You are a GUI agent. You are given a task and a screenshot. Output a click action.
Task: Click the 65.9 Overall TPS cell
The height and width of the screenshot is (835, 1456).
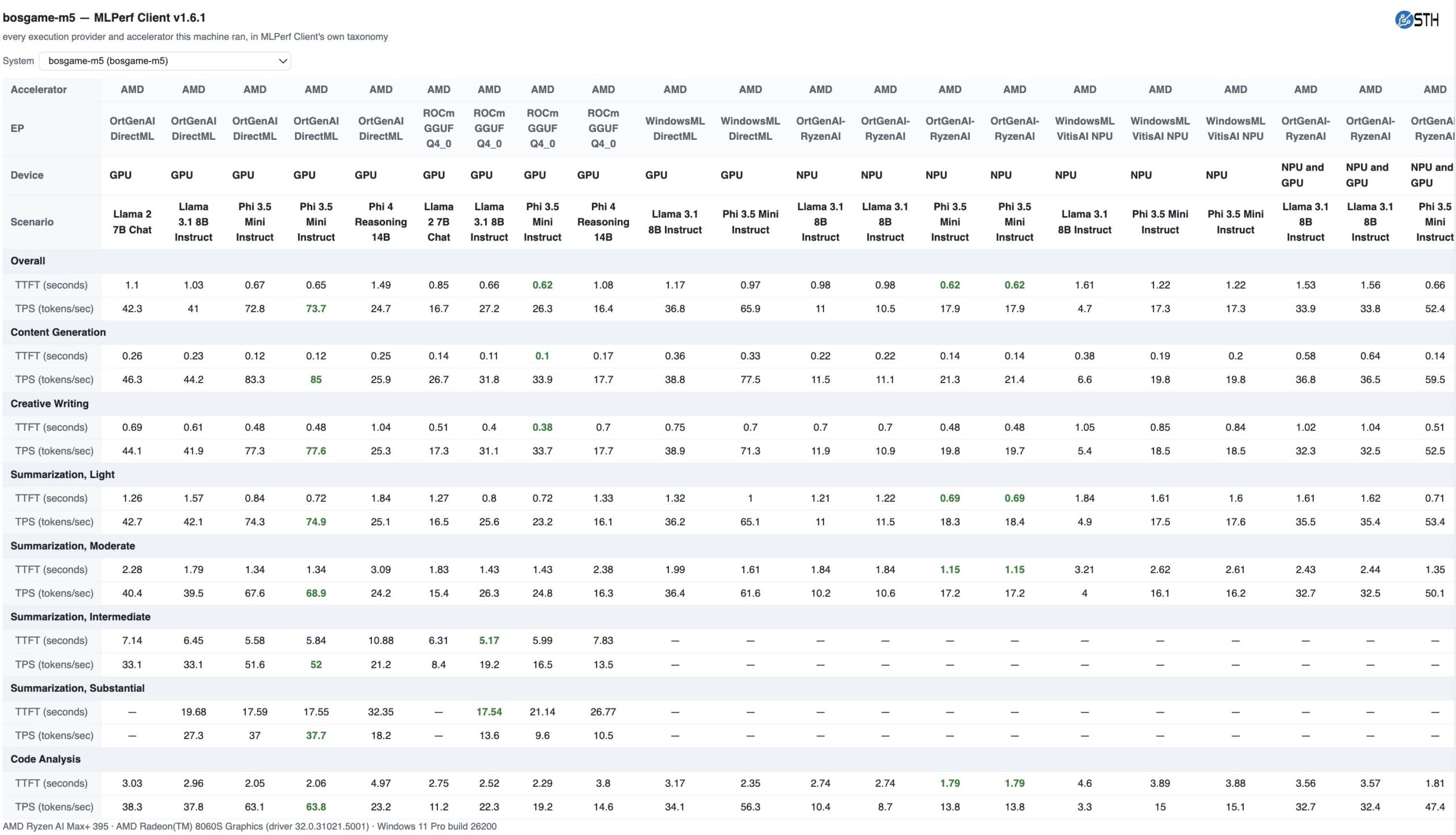750,309
